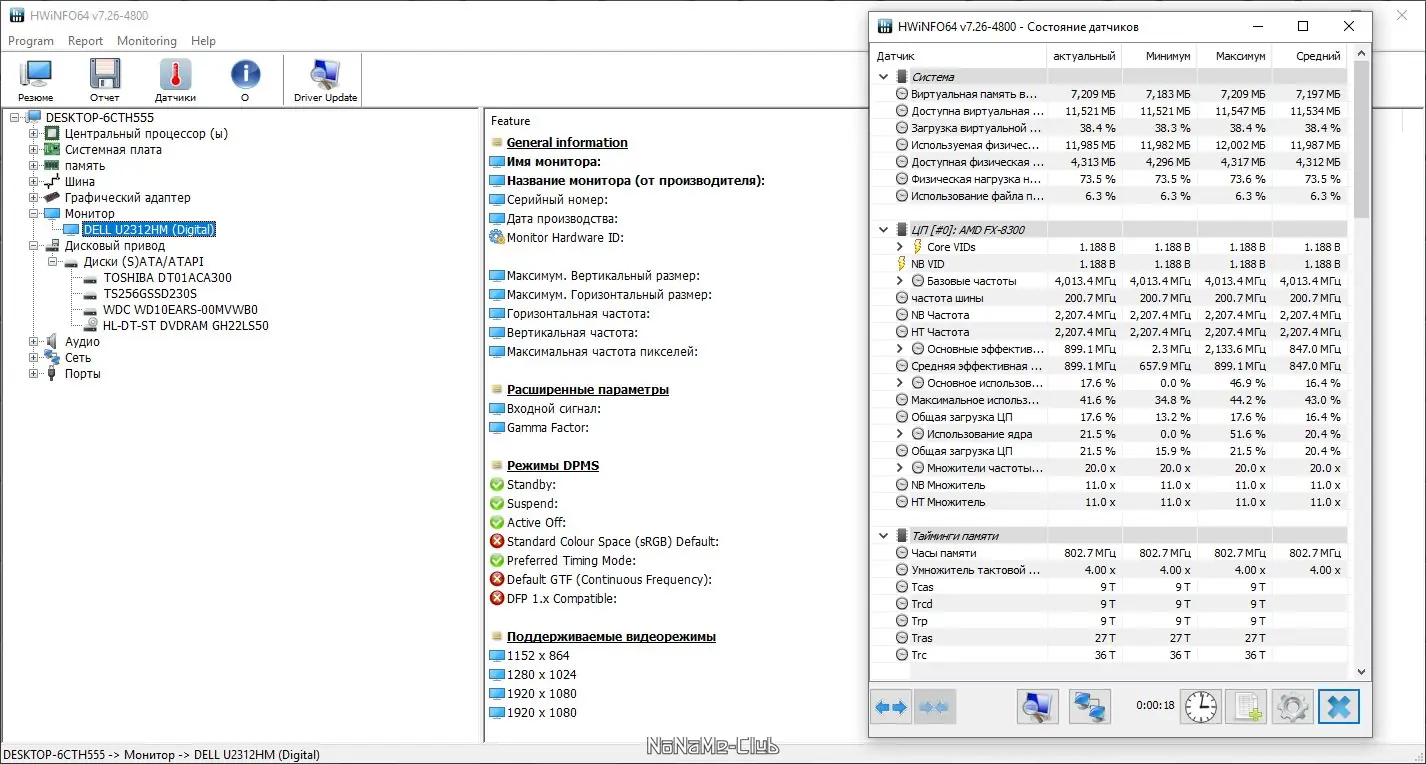Click the Датчик column header
Image resolution: width=1426 pixels, height=764 pixels.
click(x=959, y=56)
